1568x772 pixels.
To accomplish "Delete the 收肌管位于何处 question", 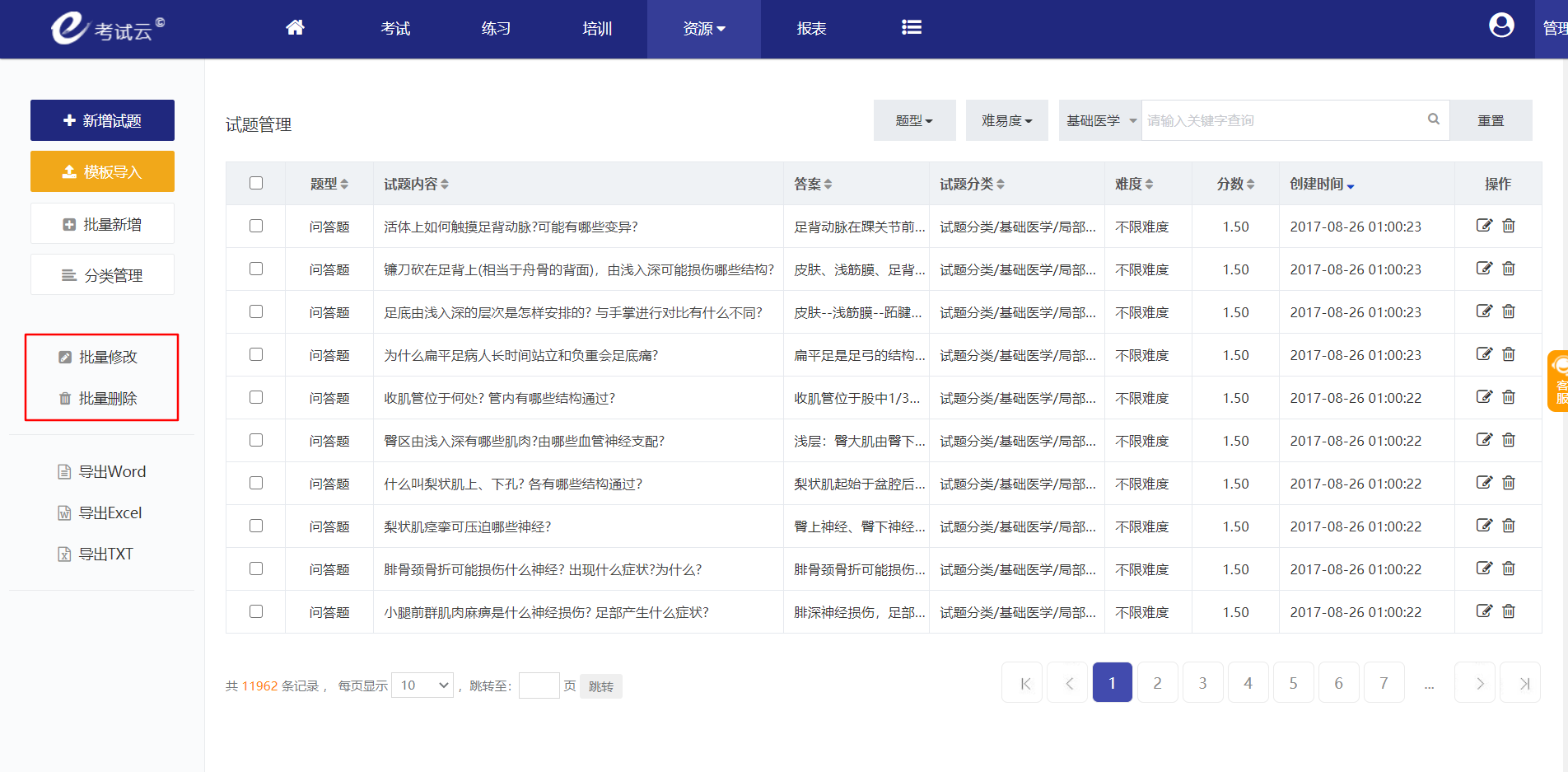I will click(x=1509, y=397).
